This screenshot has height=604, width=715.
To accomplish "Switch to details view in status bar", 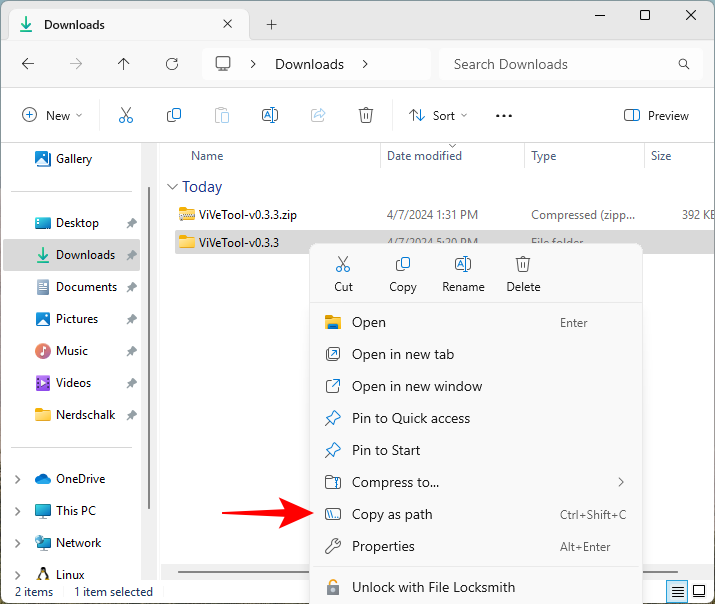I will [677, 592].
